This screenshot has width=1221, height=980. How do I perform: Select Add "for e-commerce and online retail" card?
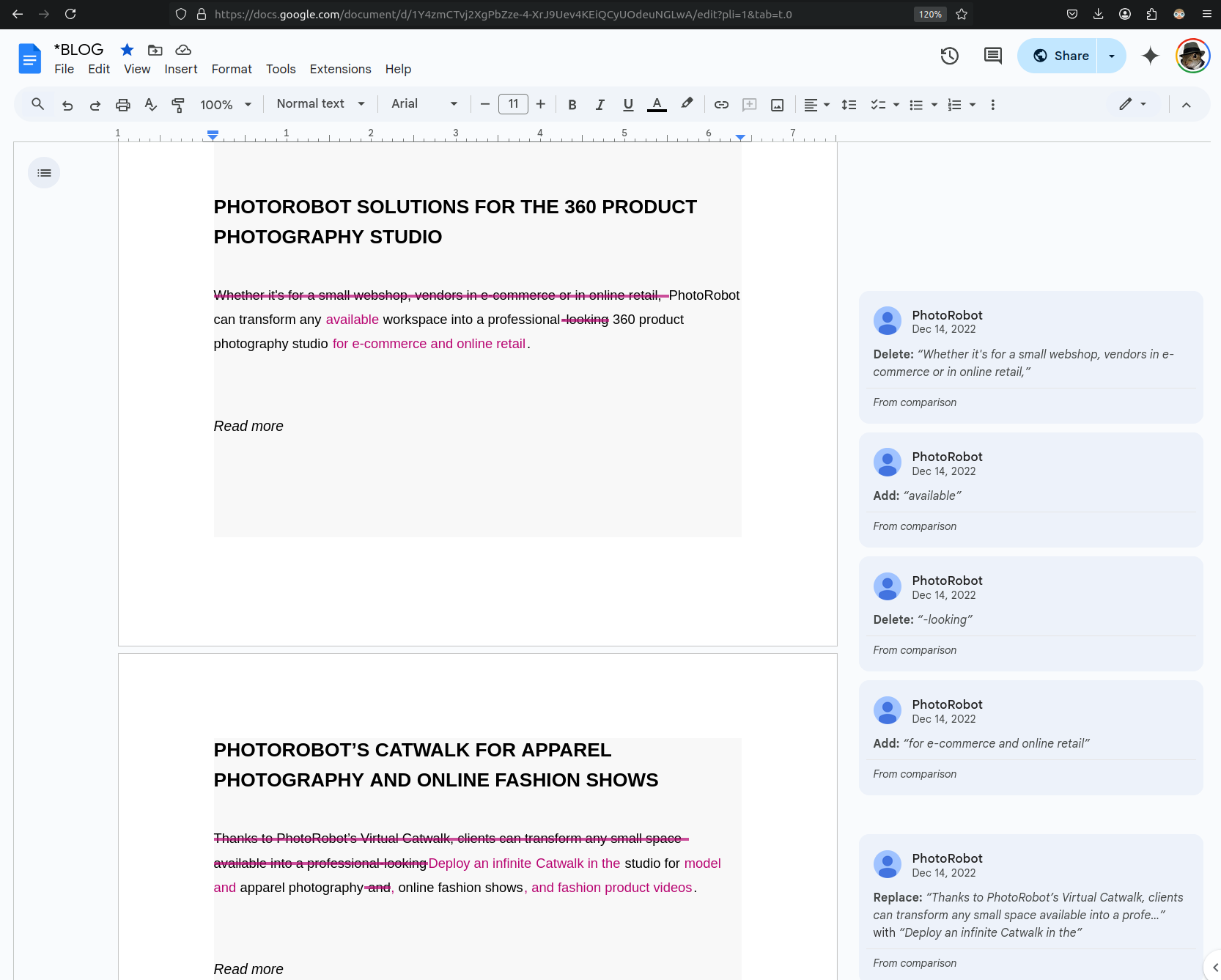[x=1030, y=737]
